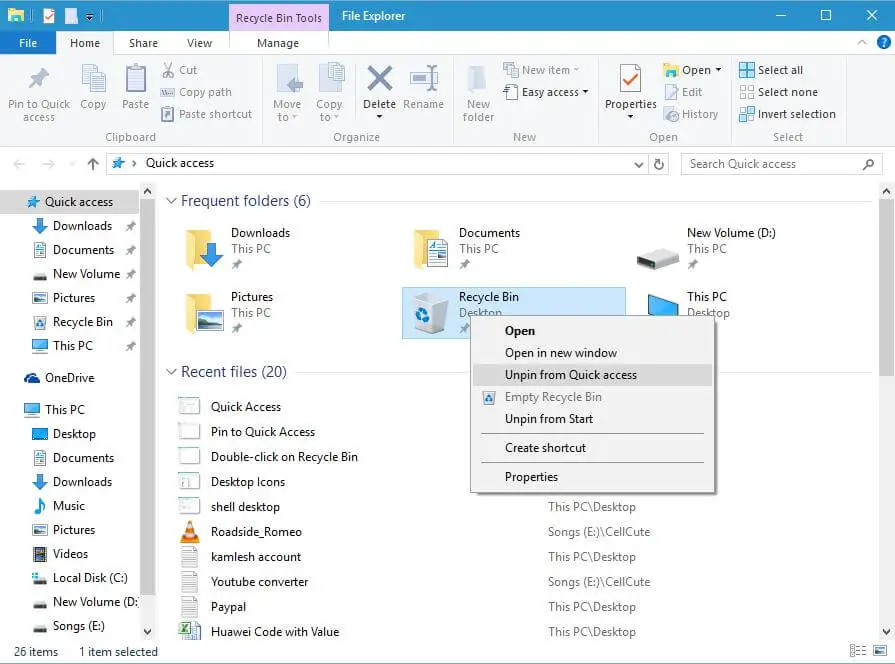Open the File tab
895x664 pixels.
[28, 43]
